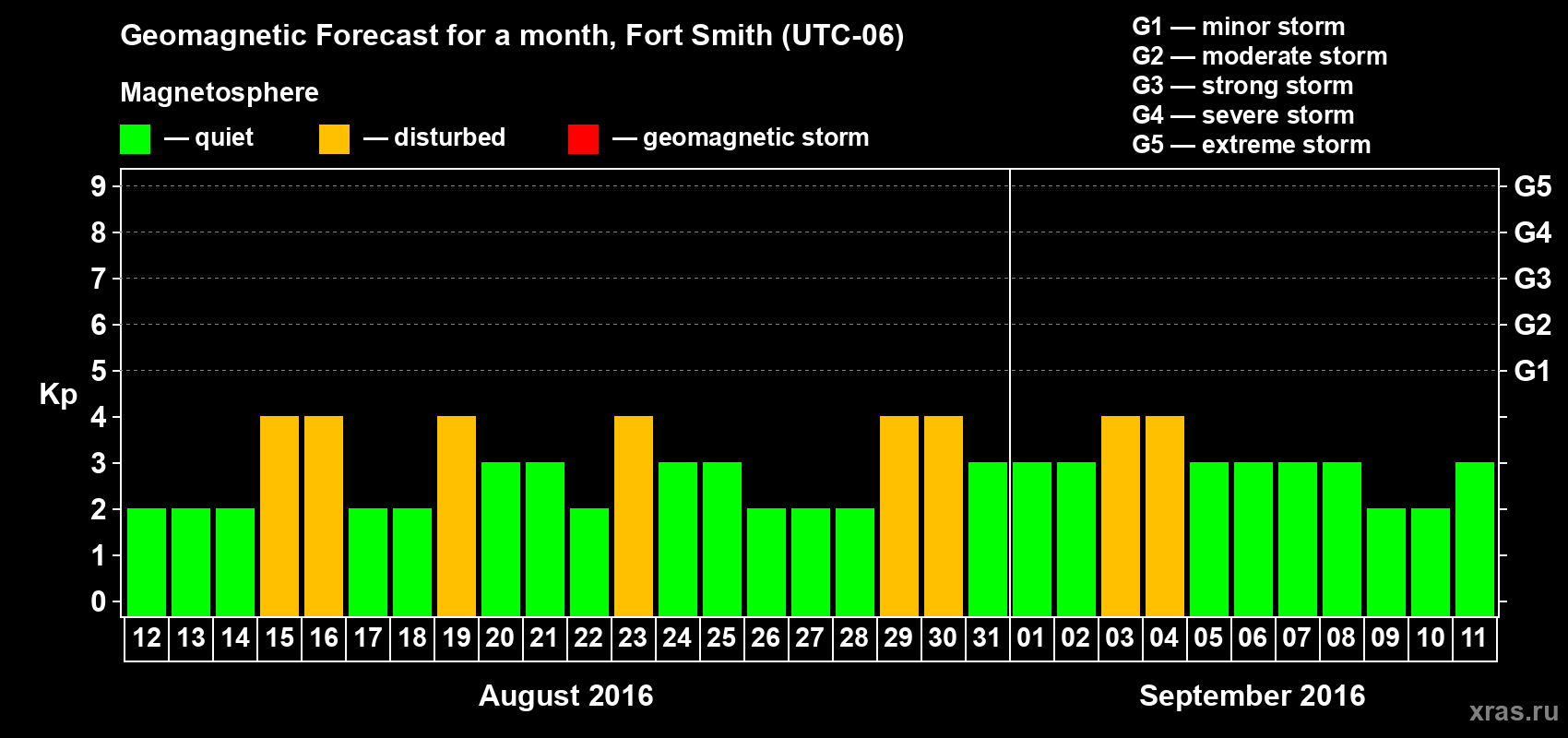This screenshot has width=1568, height=738.
Task: Click the date label 01
Action: (1032, 638)
